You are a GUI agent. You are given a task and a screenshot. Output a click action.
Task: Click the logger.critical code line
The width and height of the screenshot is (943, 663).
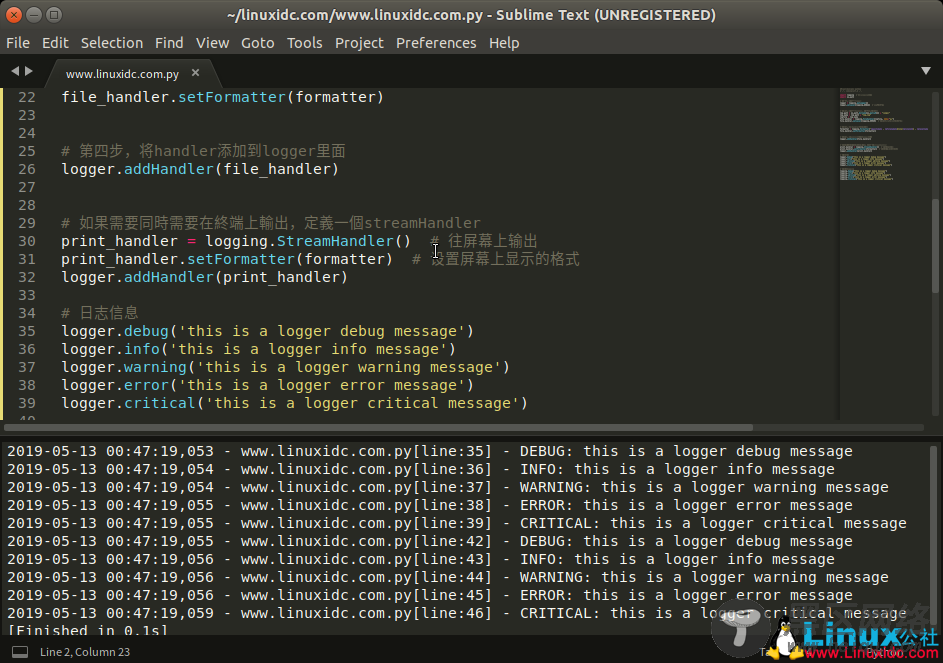[295, 403]
